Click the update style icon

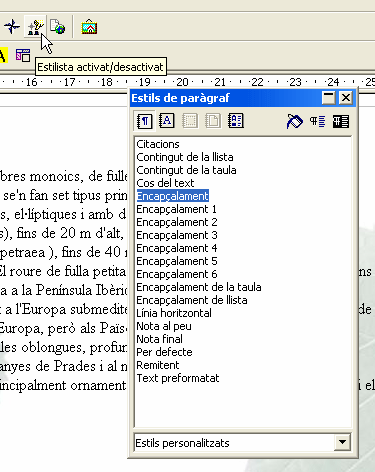pos(341,121)
